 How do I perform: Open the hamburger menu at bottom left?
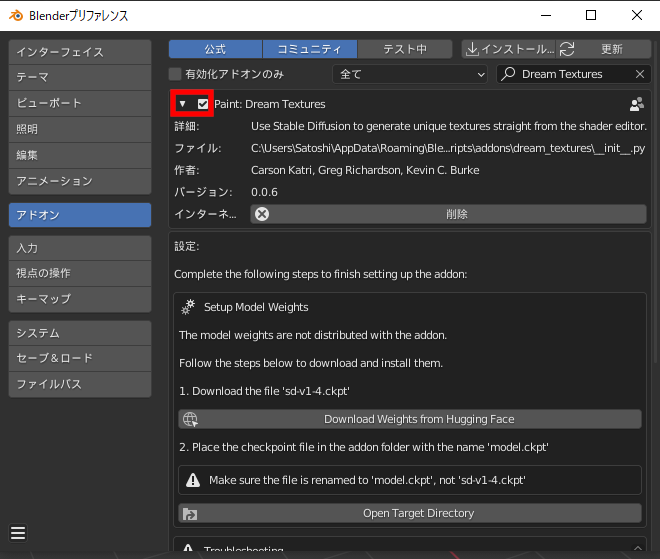click(x=18, y=532)
